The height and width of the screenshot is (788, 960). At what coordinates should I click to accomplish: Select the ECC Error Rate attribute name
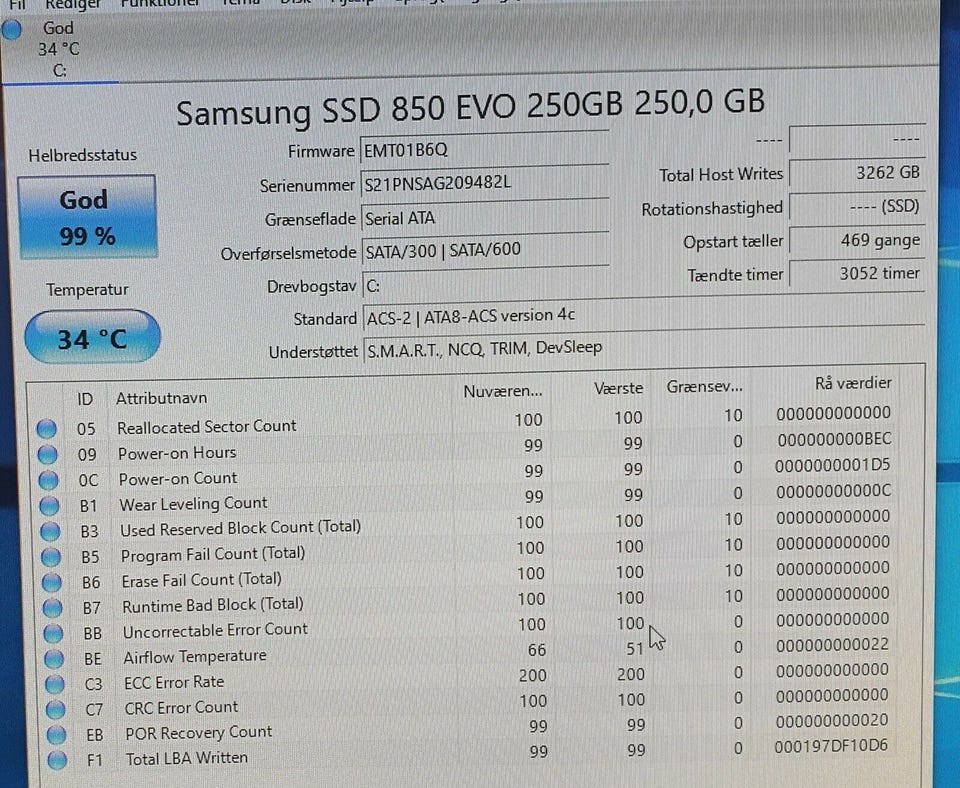point(174,682)
